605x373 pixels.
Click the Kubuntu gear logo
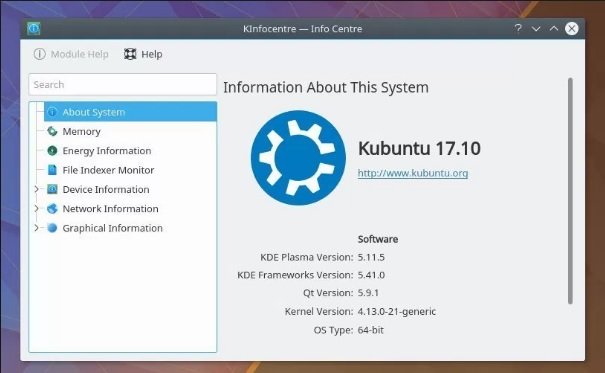point(298,158)
